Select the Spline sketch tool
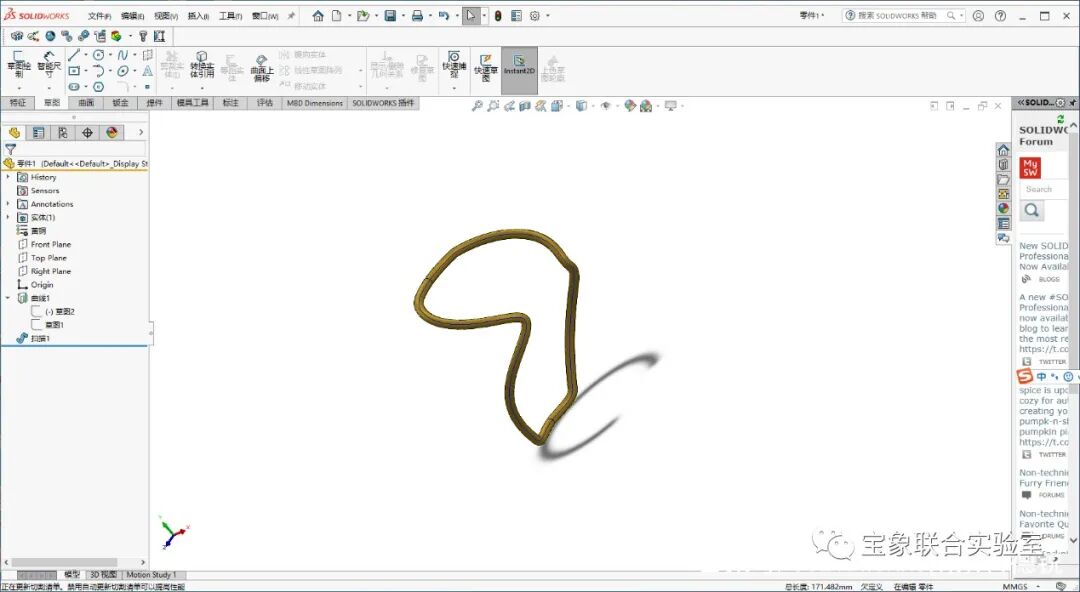Screen dimensions: 1080x592 123,55
